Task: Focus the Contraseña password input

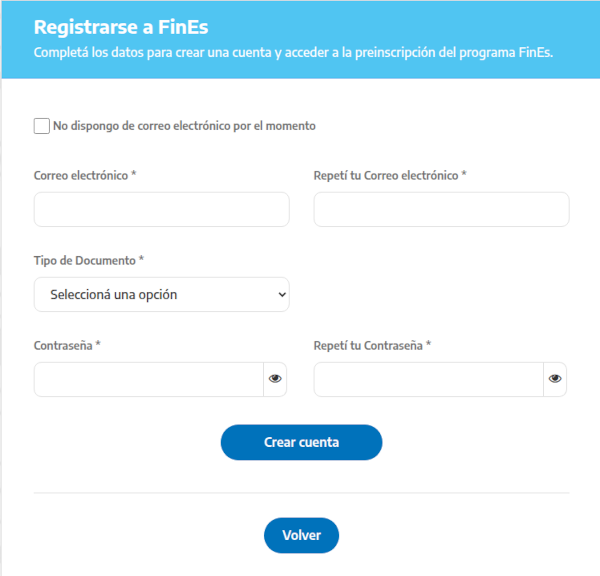Action: pyautogui.click(x=148, y=379)
